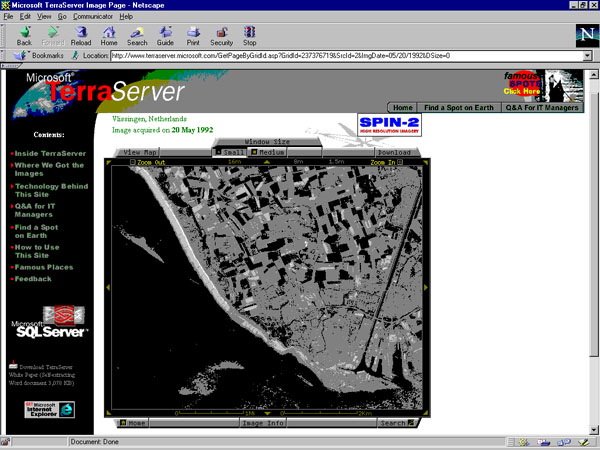Click the Print toolbar icon
This screenshot has width=600, height=450.
tap(193, 35)
